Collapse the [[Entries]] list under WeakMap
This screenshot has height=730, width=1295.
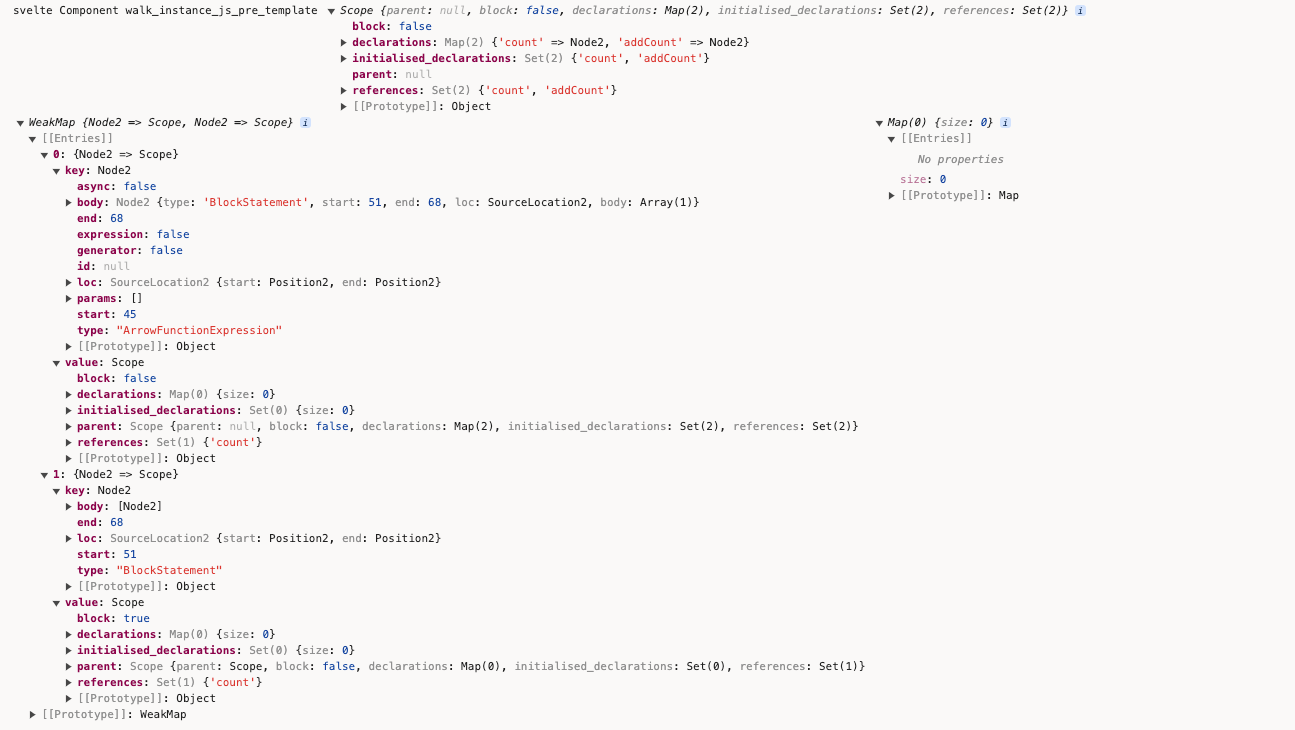pyautogui.click(x=33, y=138)
